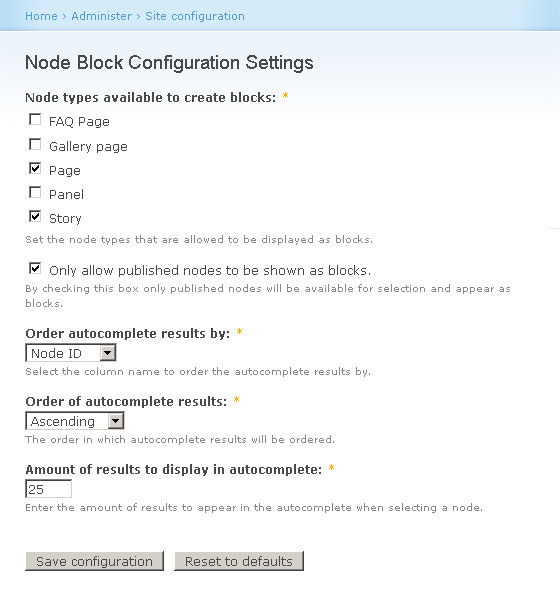Click the 'Gallery page' label text

[88, 146]
